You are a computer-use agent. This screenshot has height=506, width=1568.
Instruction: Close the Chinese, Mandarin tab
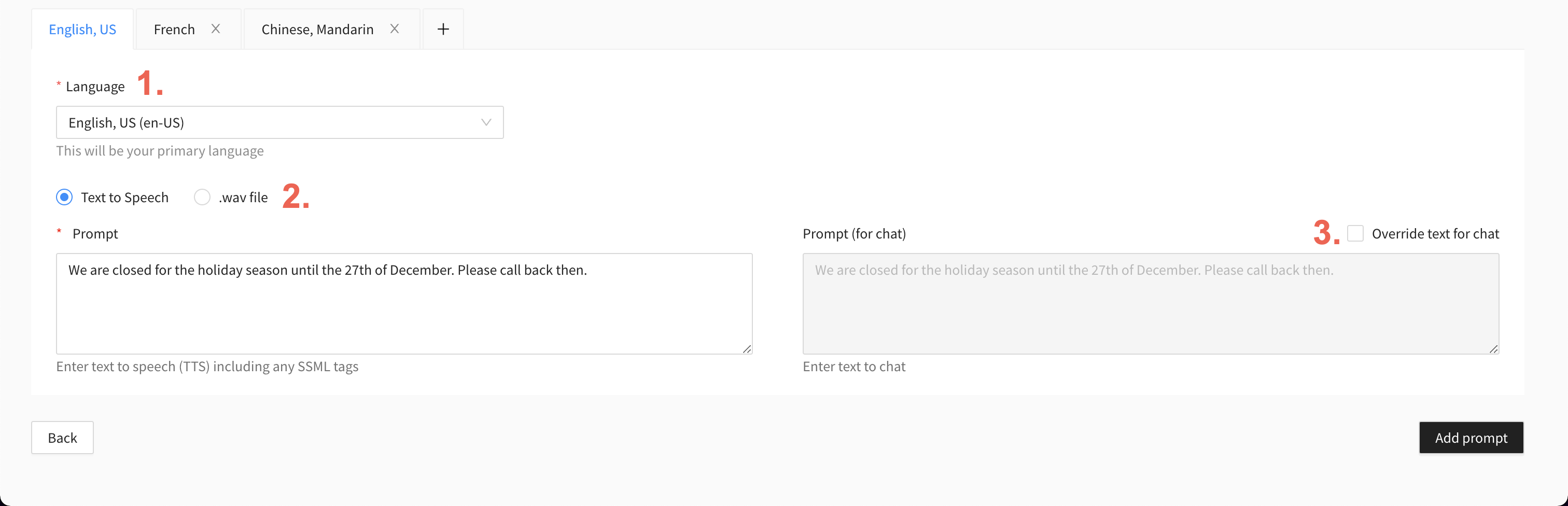pos(395,29)
